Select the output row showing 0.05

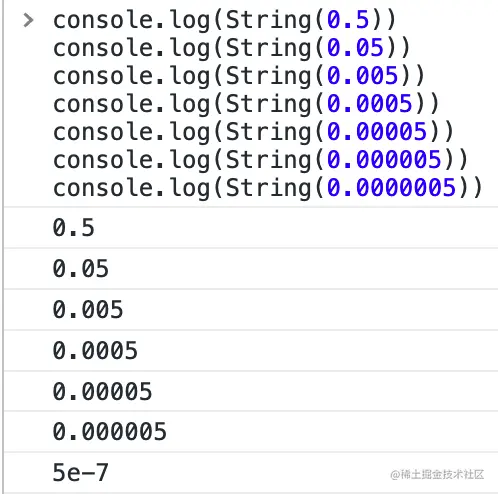point(251,269)
